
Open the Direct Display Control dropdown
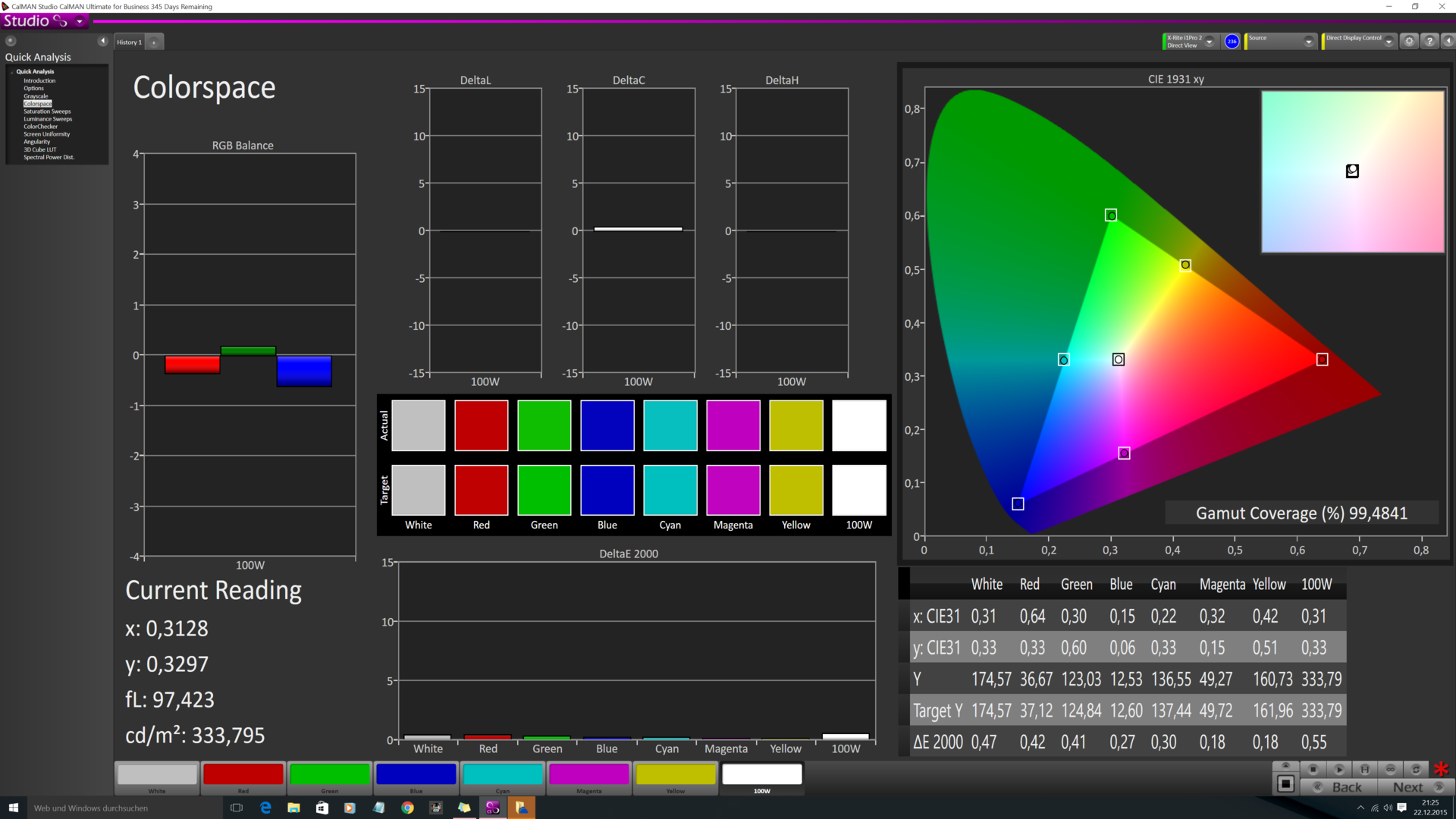[1389, 42]
